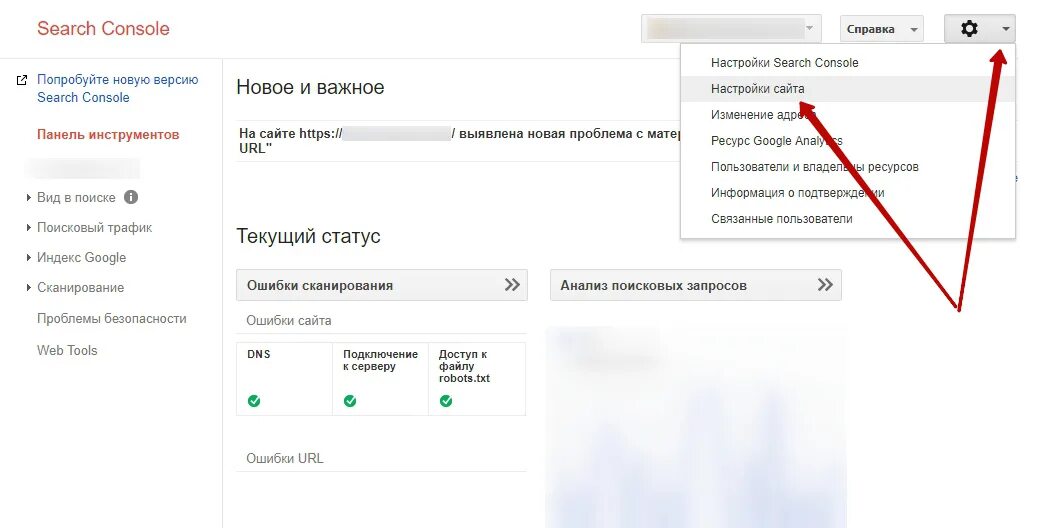The image size is (1054, 528).
Task: Click the Ошибки URL subheading
Action: 284,458
